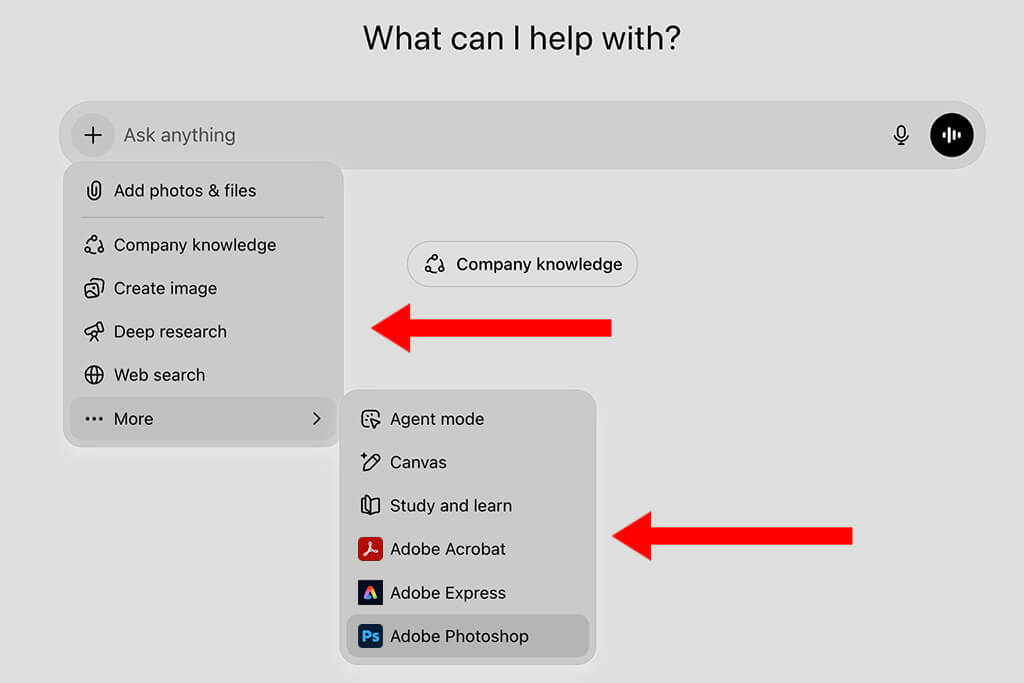Open Canvas label from the submenu
Viewport: 1024px width, 683px height.
418,462
